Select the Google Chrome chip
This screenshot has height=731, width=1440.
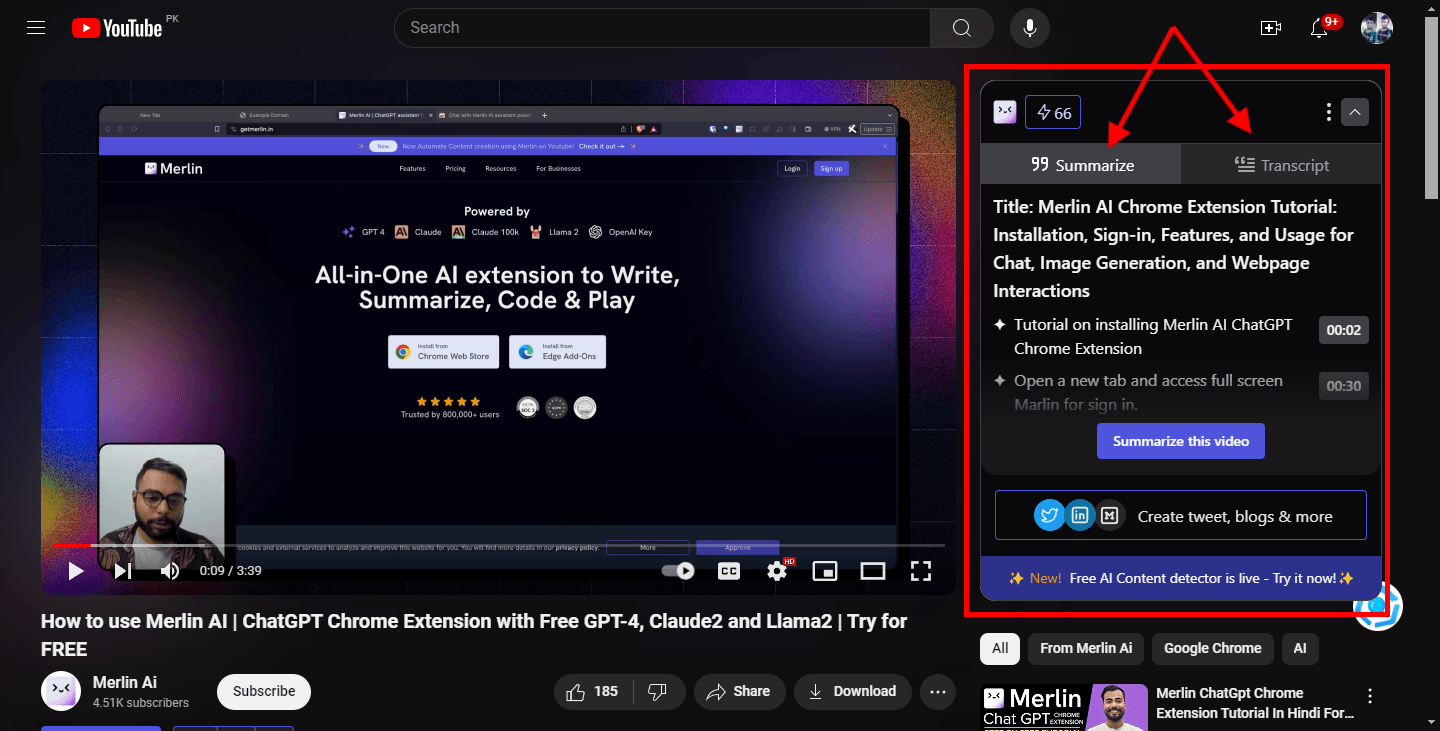(x=1213, y=648)
